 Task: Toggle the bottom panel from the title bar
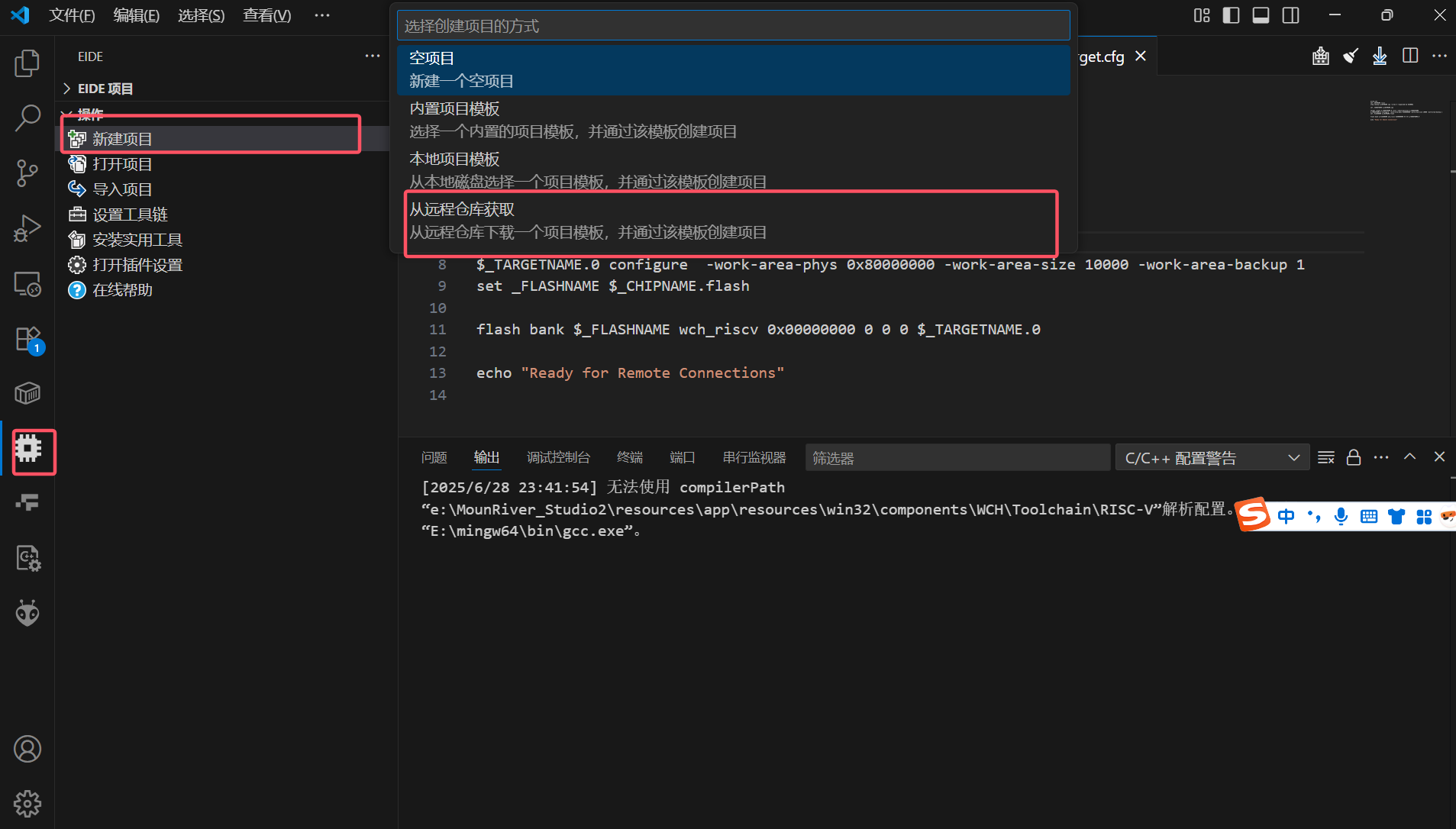tap(1260, 15)
